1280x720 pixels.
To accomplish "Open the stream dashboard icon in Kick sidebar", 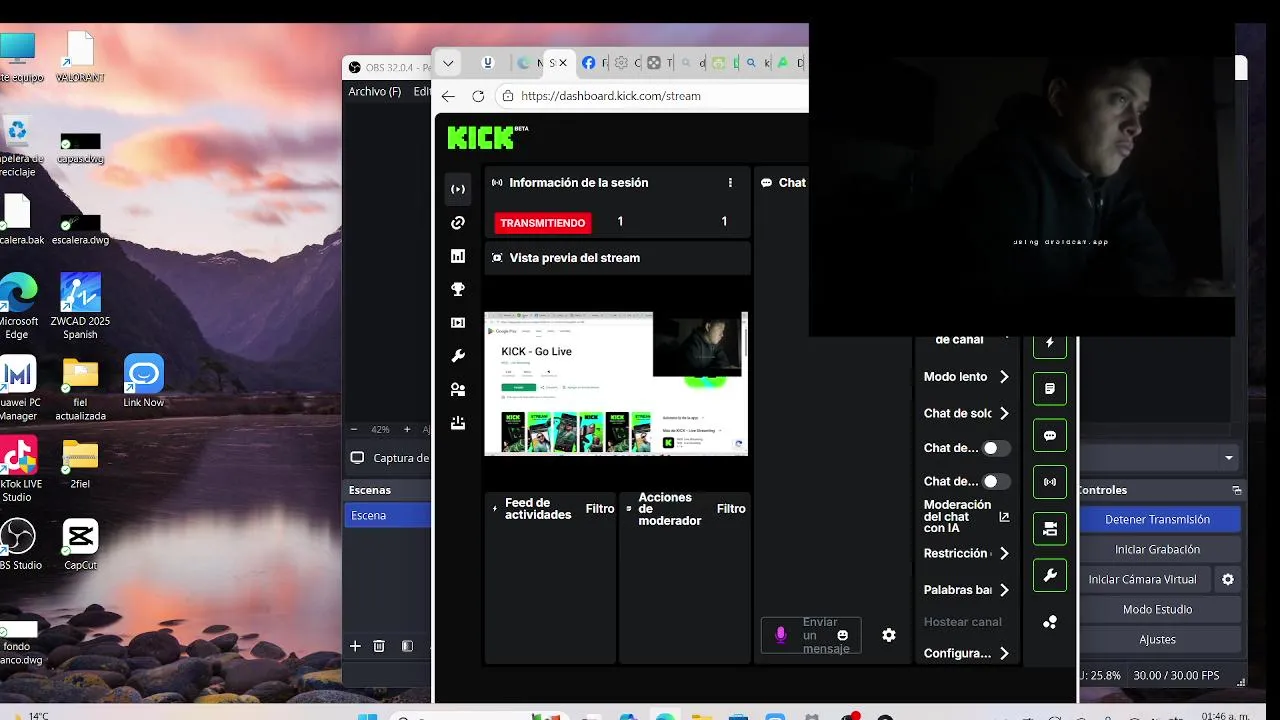I will point(458,189).
